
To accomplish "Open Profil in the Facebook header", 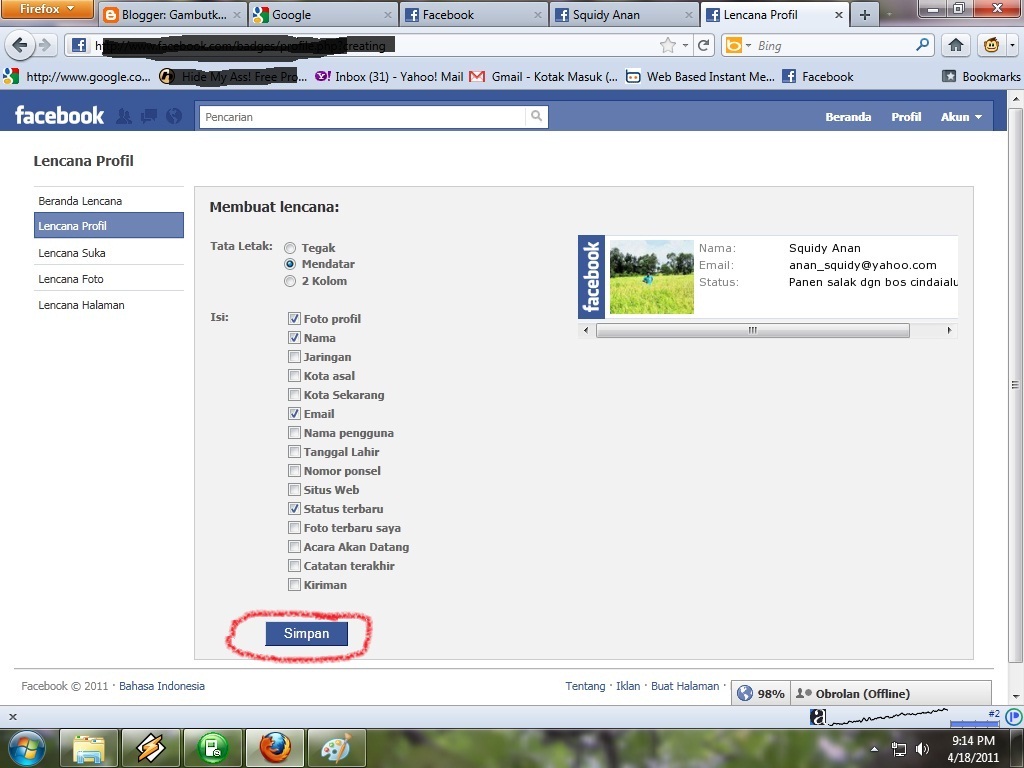I will pos(906,117).
